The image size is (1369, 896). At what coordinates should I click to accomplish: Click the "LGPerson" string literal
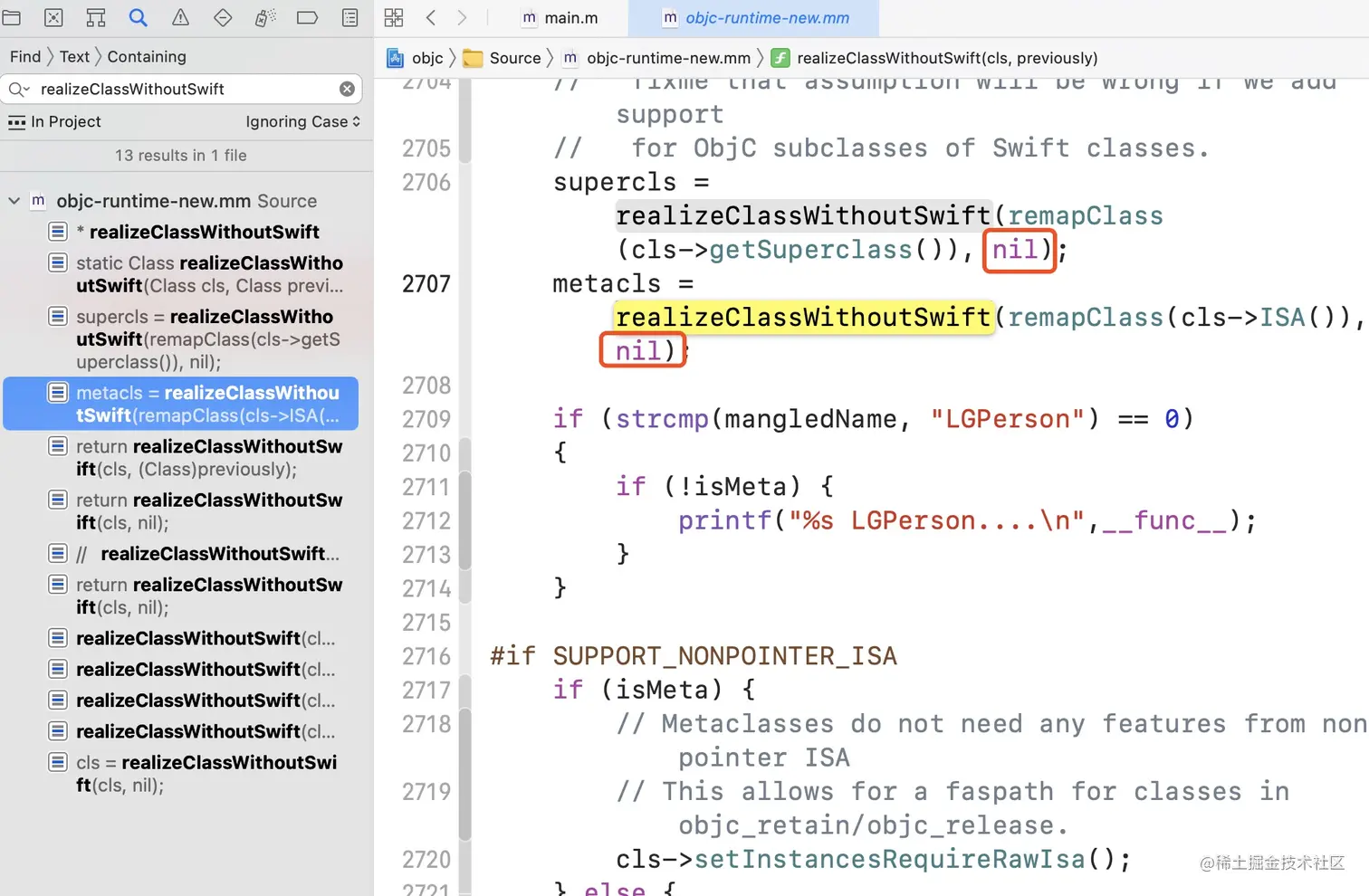pos(1008,419)
